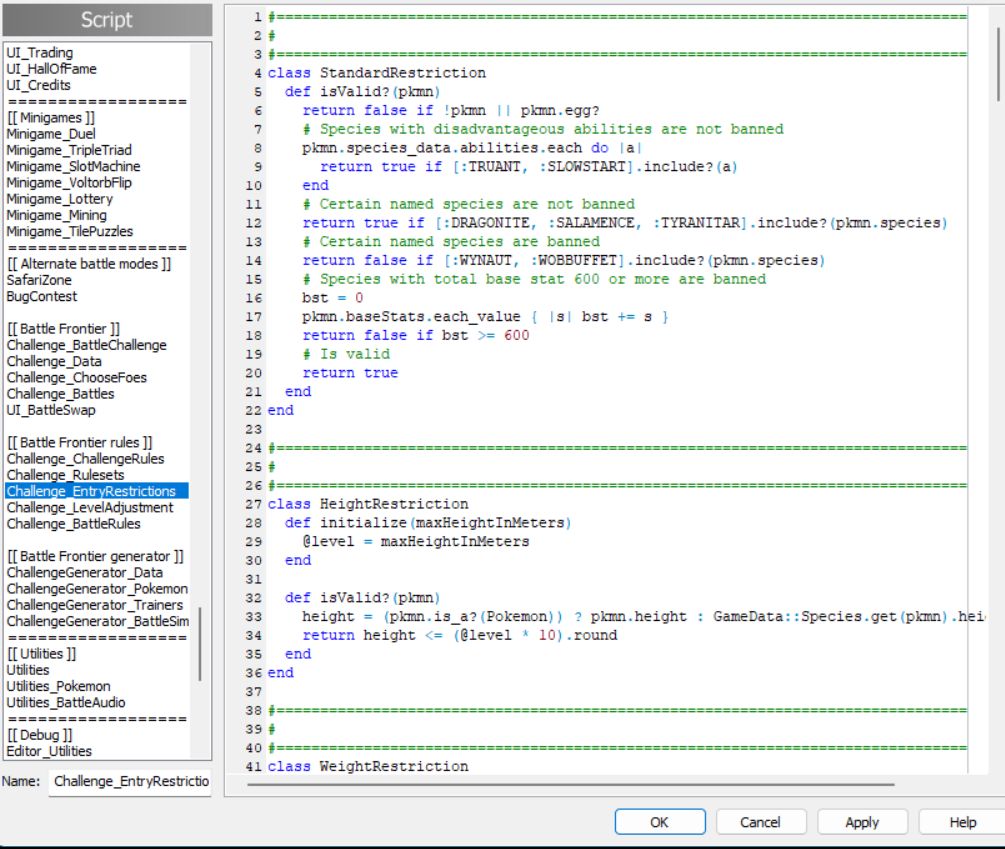Open Minigame_TripleTriad script

point(69,150)
